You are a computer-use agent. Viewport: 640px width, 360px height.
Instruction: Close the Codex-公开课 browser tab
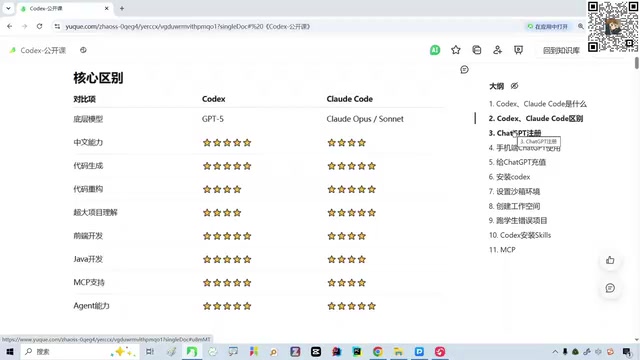point(107,8)
